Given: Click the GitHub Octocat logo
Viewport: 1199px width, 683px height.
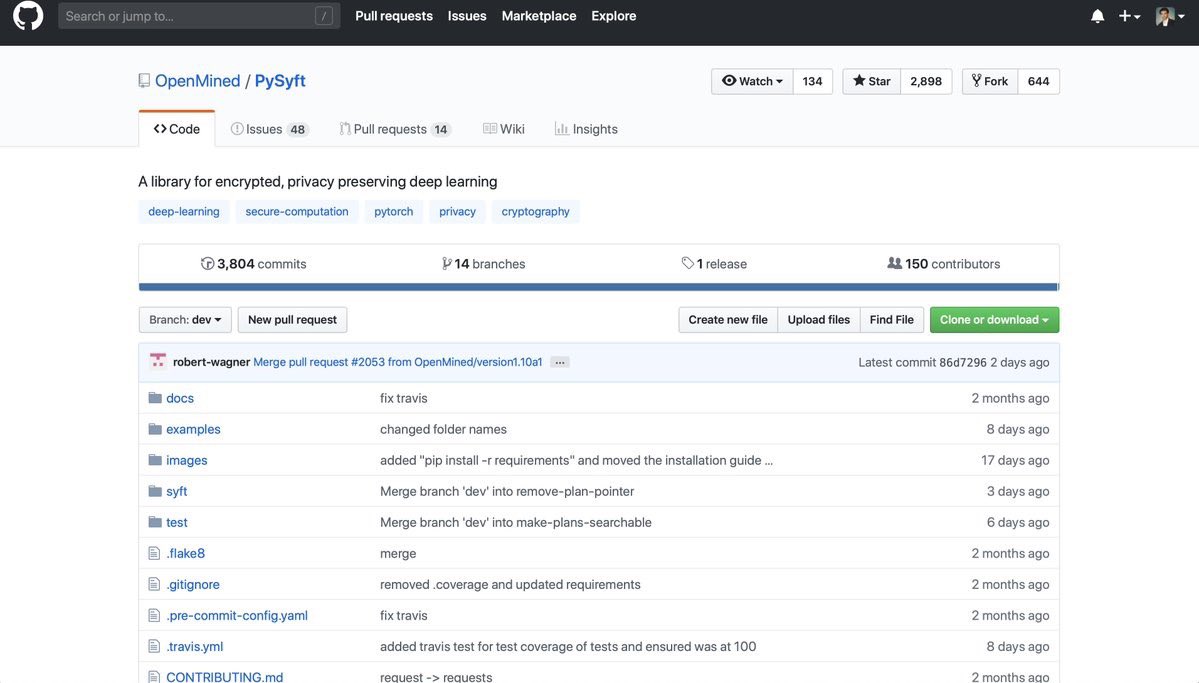Looking at the screenshot, I should click(28, 15).
